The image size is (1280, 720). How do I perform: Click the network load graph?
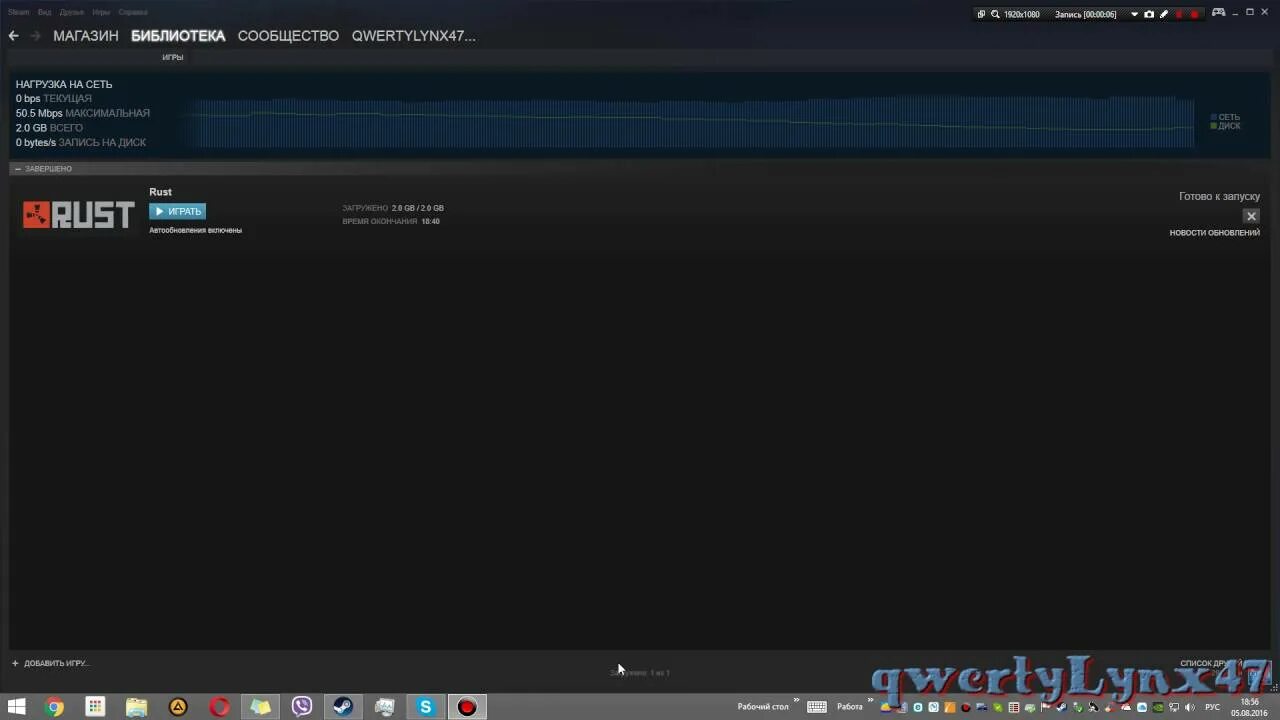[690, 121]
